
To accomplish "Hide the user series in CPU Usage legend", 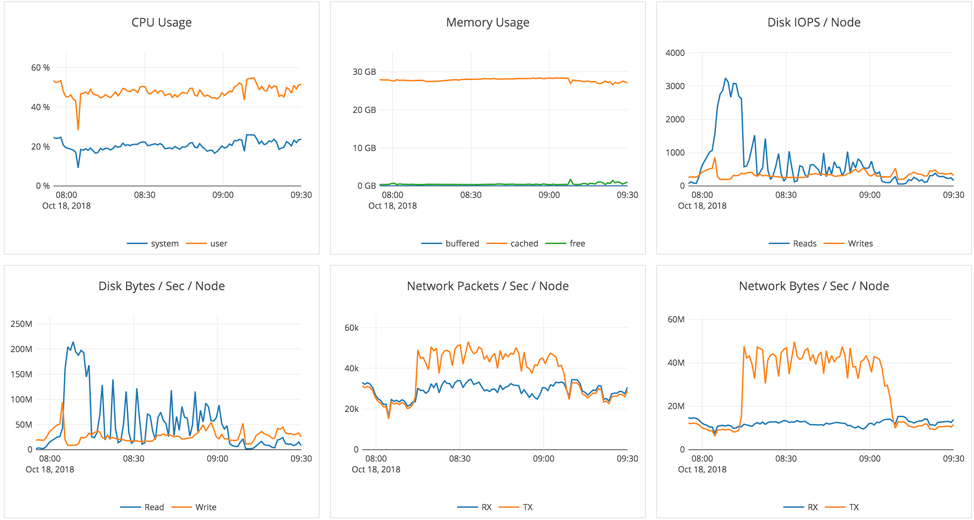I will tap(218, 243).
